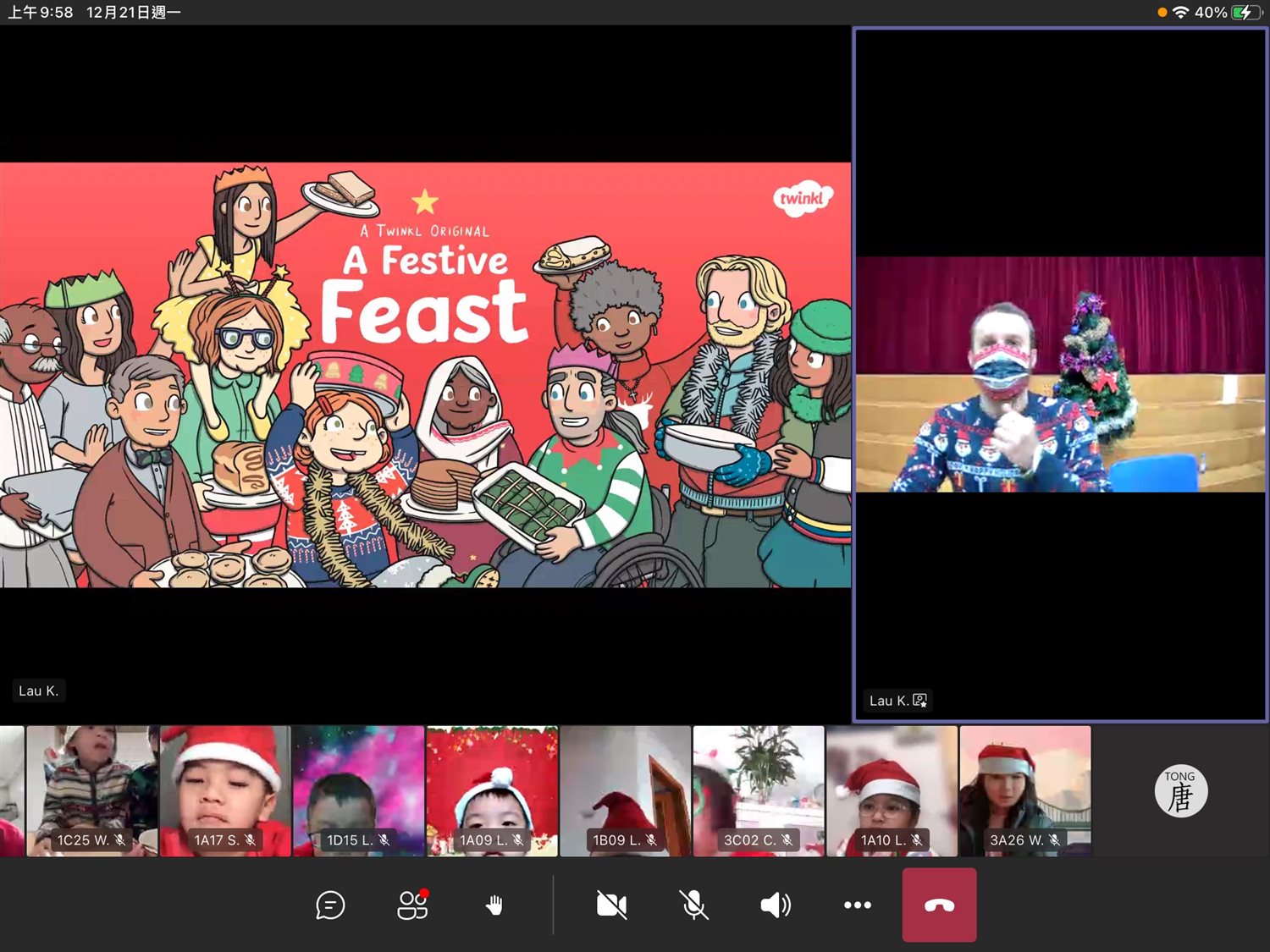The height and width of the screenshot is (952, 1270).
Task: Tap the muted mic icon on 3A26 W.
Action: 1055,840
